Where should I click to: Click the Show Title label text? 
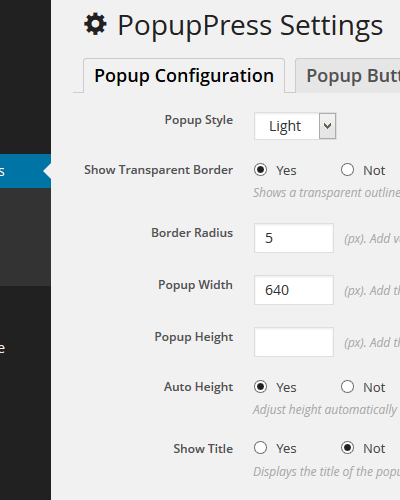[x=203, y=449]
